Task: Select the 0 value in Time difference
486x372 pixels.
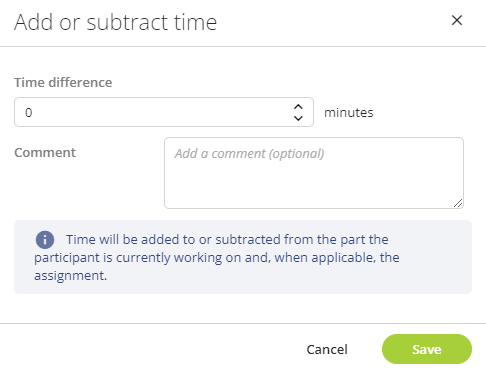Action: click(29, 113)
